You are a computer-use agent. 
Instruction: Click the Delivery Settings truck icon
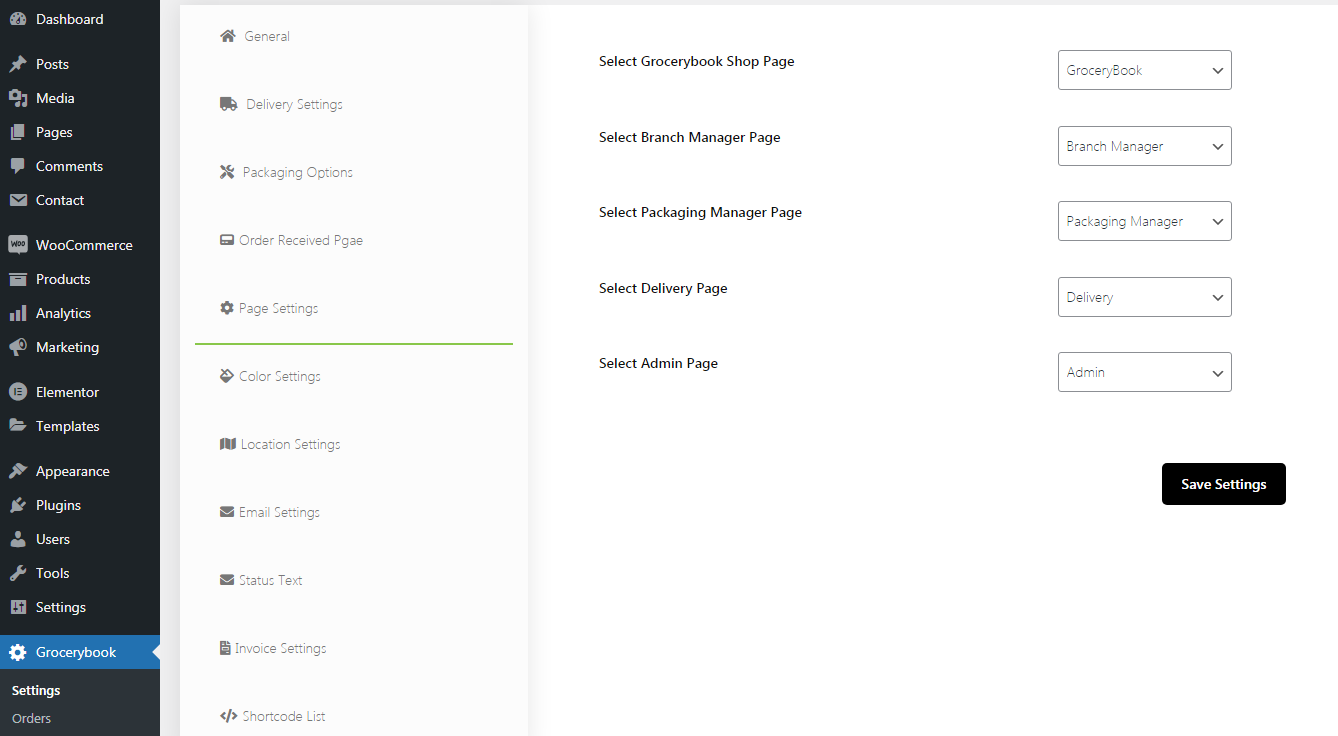coord(229,104)
